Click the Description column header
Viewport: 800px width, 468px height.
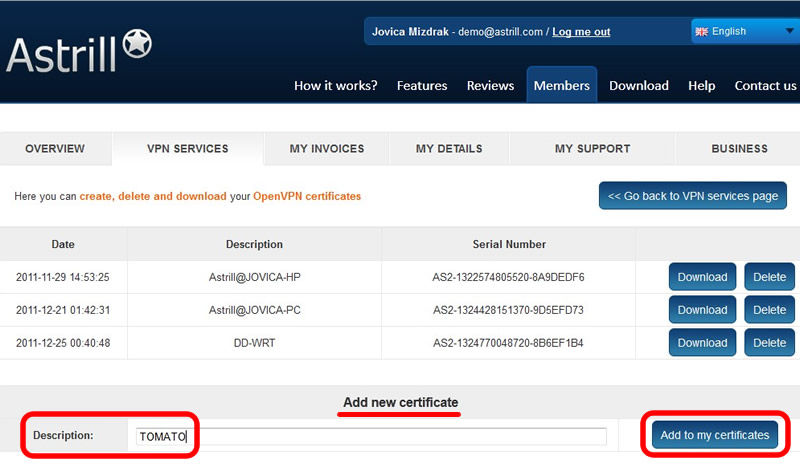254,244
